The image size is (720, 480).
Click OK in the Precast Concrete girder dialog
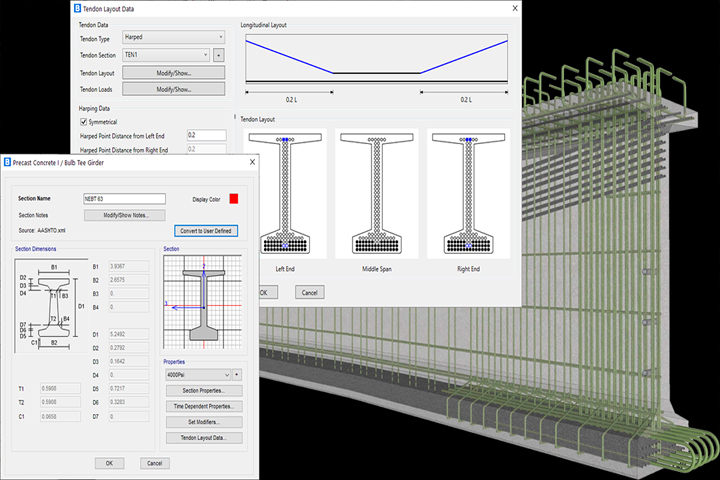(x=109, y=463)
